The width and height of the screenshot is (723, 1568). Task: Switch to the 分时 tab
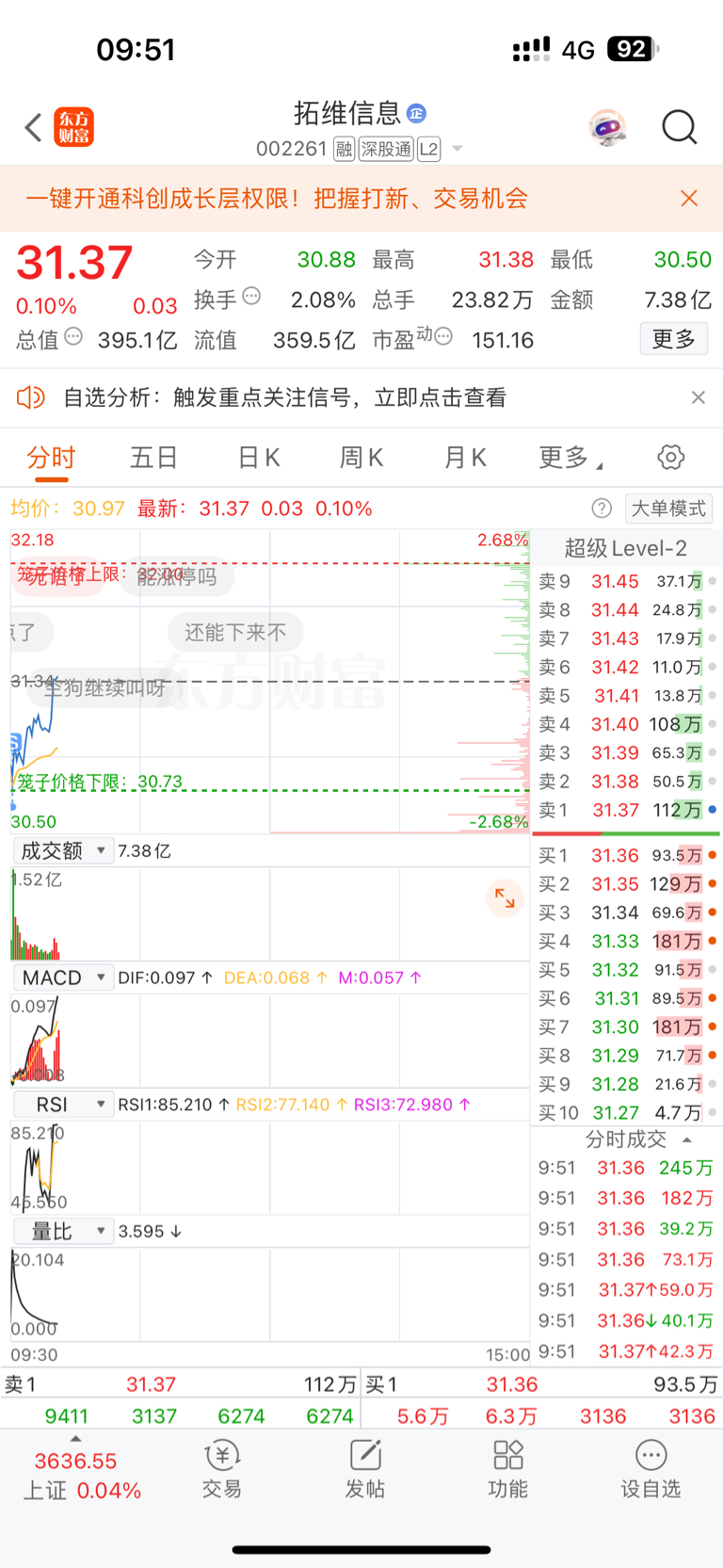pyautogui.click(x=51, y=458)
